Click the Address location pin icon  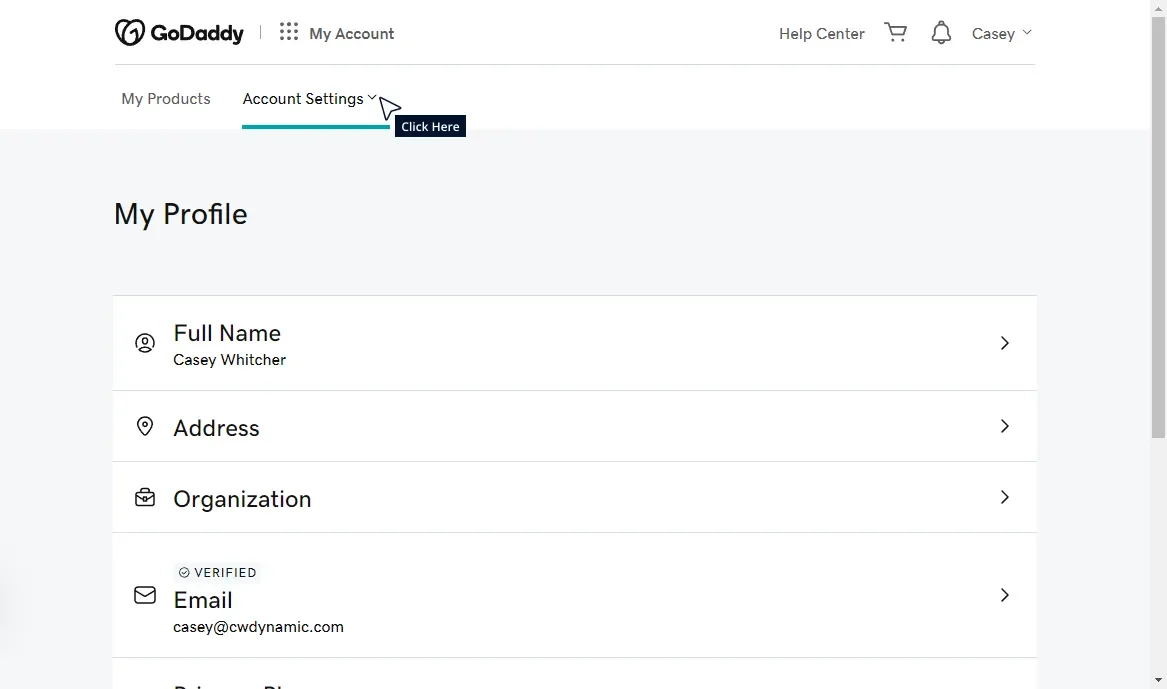(x=145, y=425)
